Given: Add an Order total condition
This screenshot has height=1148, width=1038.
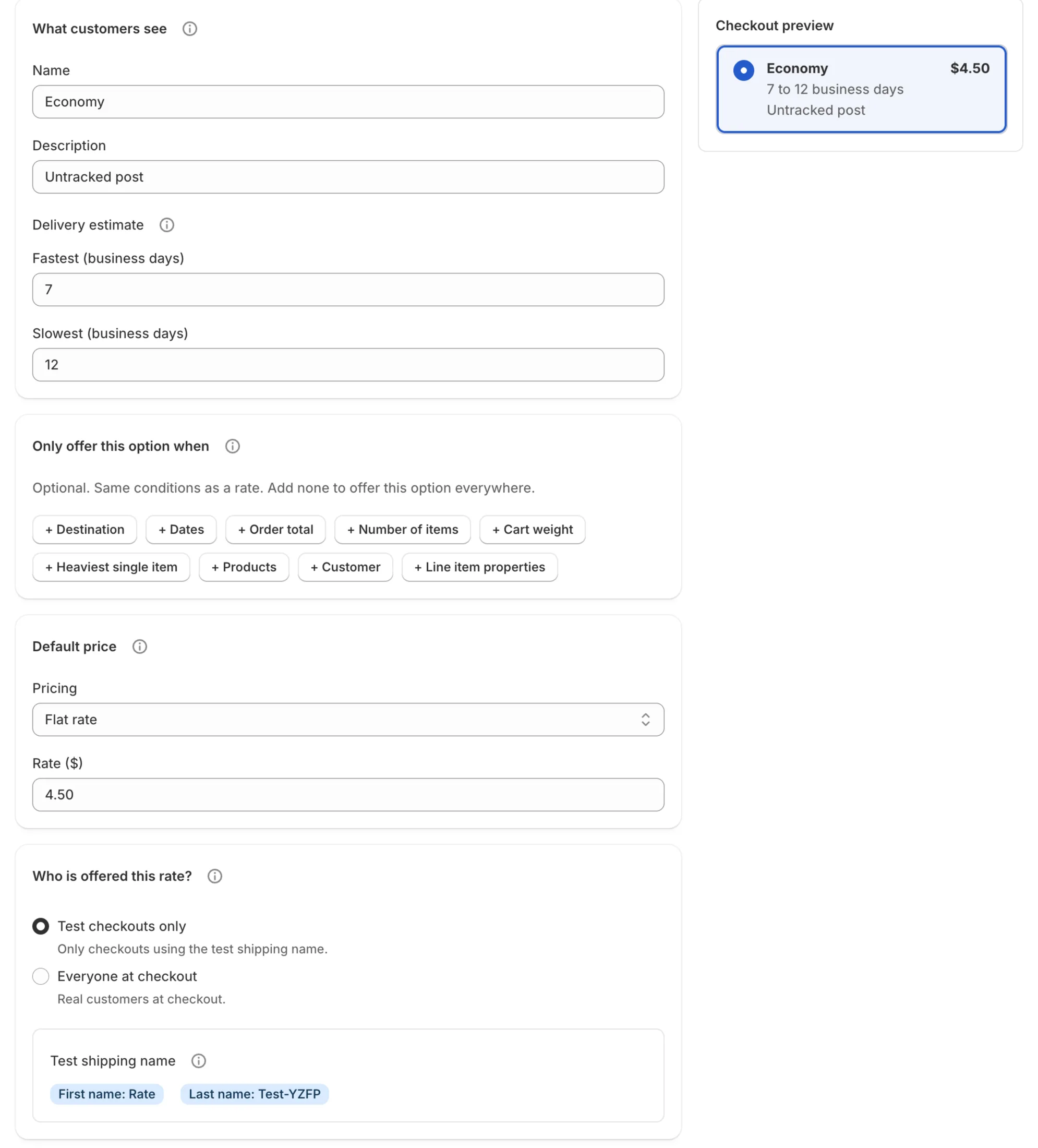Looking at the screenshot, I should 275,530.
